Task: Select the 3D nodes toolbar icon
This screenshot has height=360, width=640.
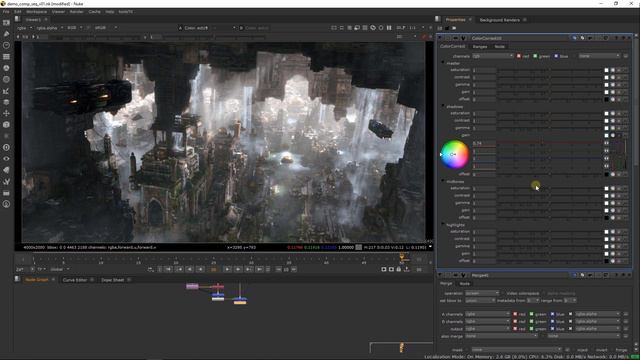Action: 7,125
